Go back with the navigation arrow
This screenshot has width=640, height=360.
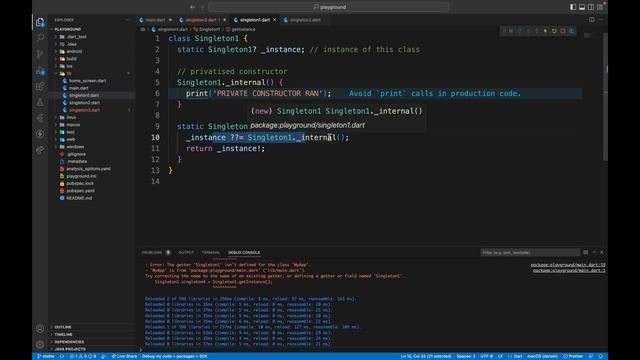192,7
